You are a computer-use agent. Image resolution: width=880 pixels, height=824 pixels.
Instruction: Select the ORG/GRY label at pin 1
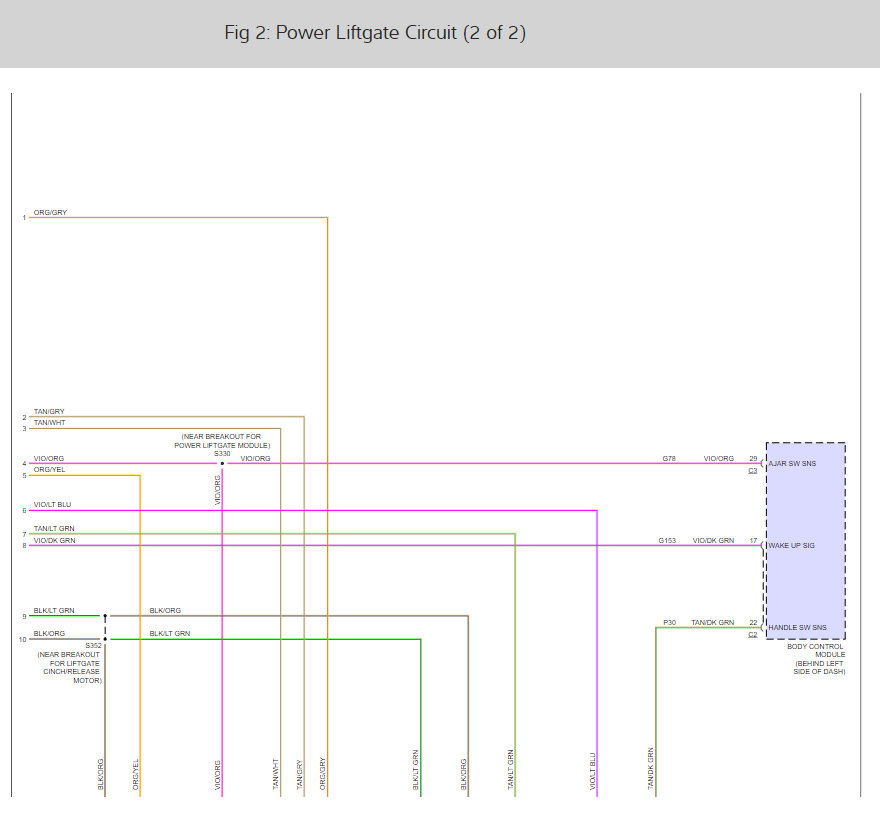click(50, 212)
